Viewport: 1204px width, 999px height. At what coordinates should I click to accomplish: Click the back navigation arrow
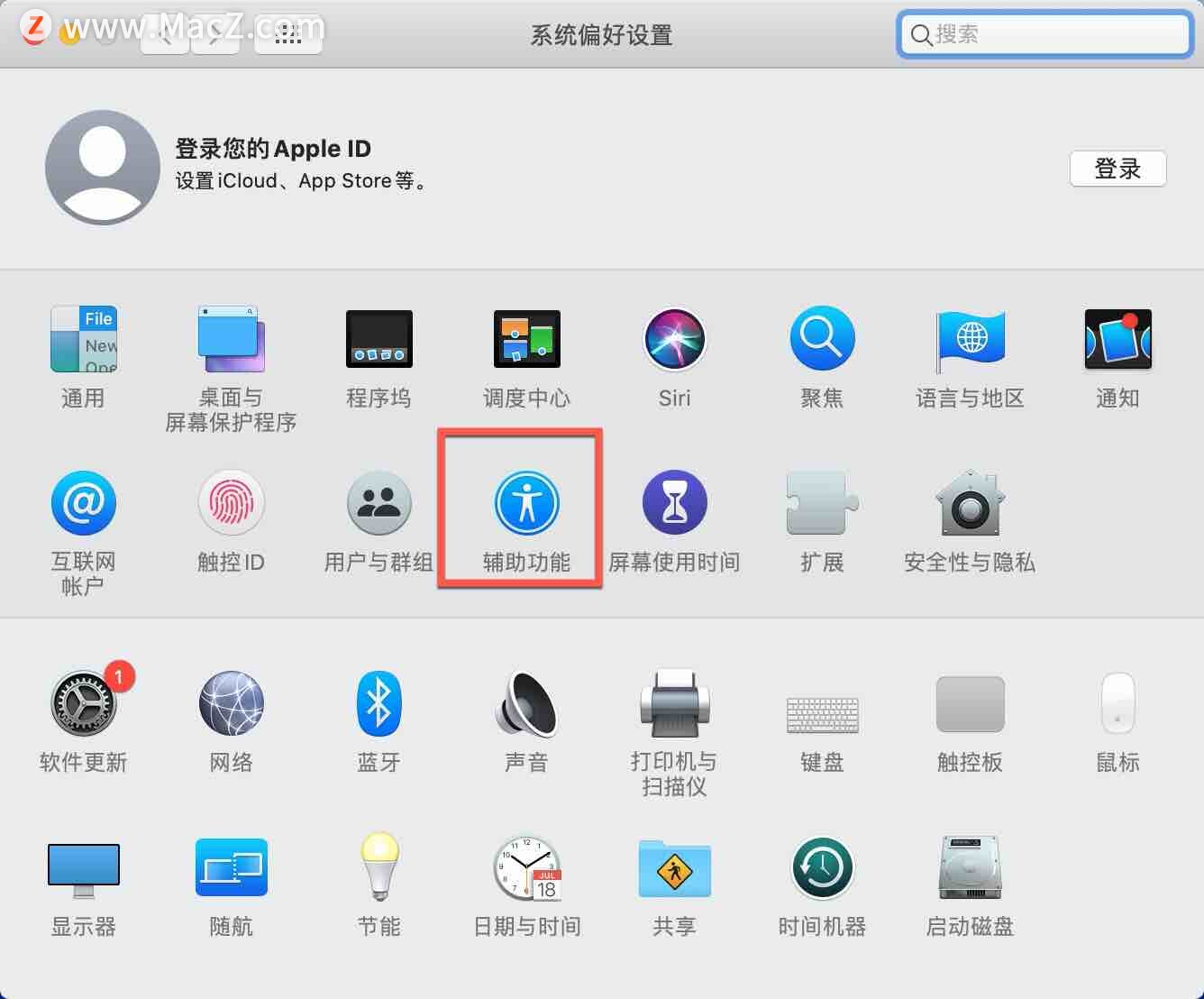pyautogui.click(x=165, y=34)
